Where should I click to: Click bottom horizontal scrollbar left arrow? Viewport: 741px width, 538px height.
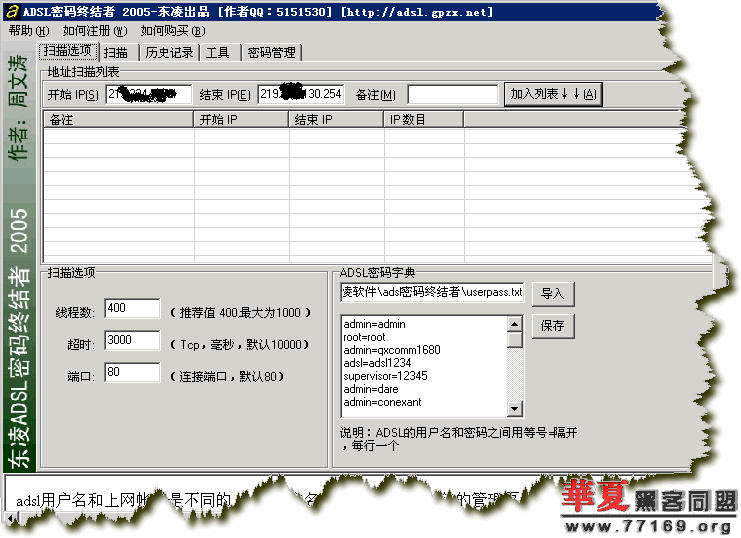click(10, 519)
